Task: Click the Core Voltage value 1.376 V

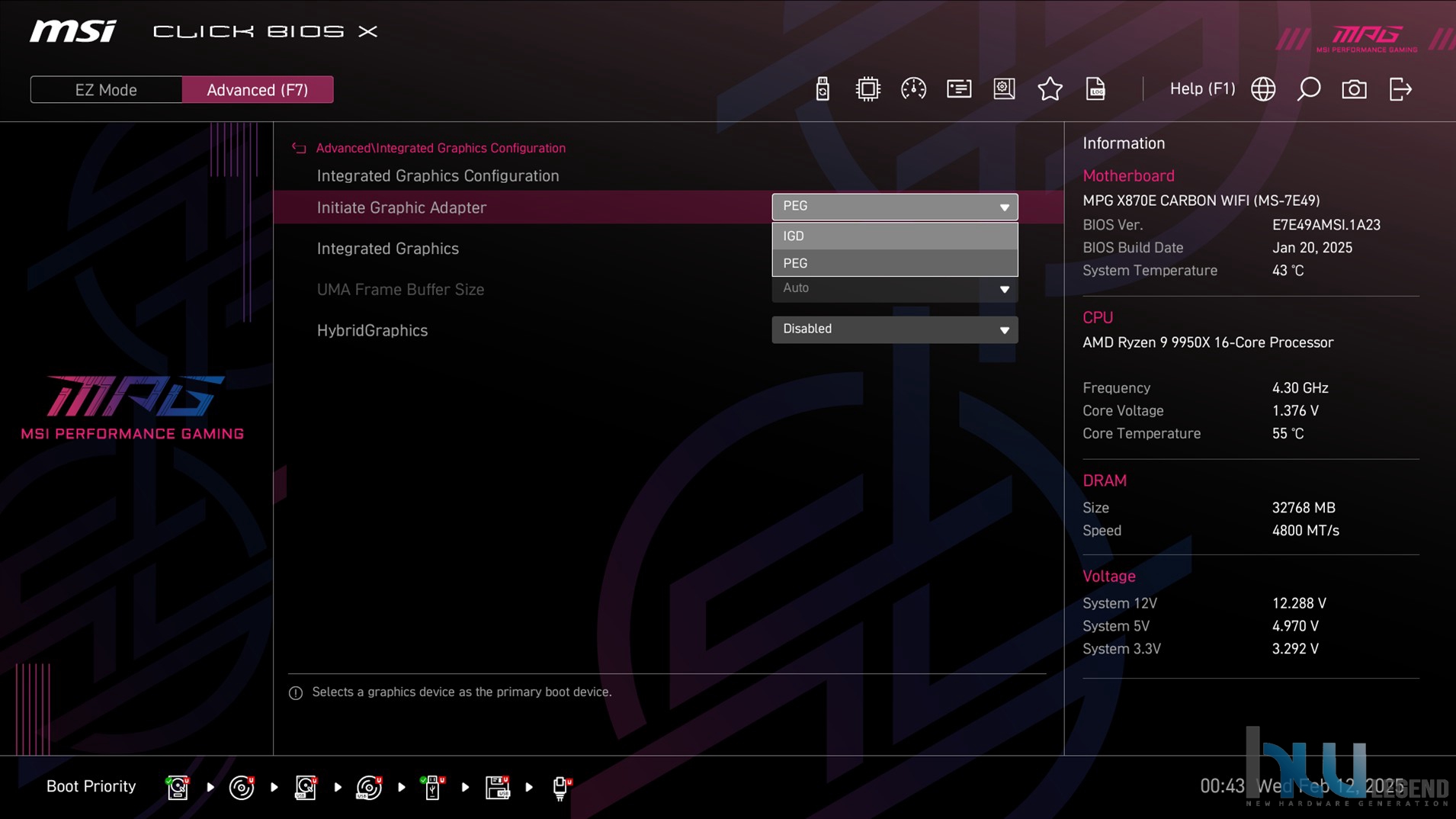Action: click(x=1295, y=411)
